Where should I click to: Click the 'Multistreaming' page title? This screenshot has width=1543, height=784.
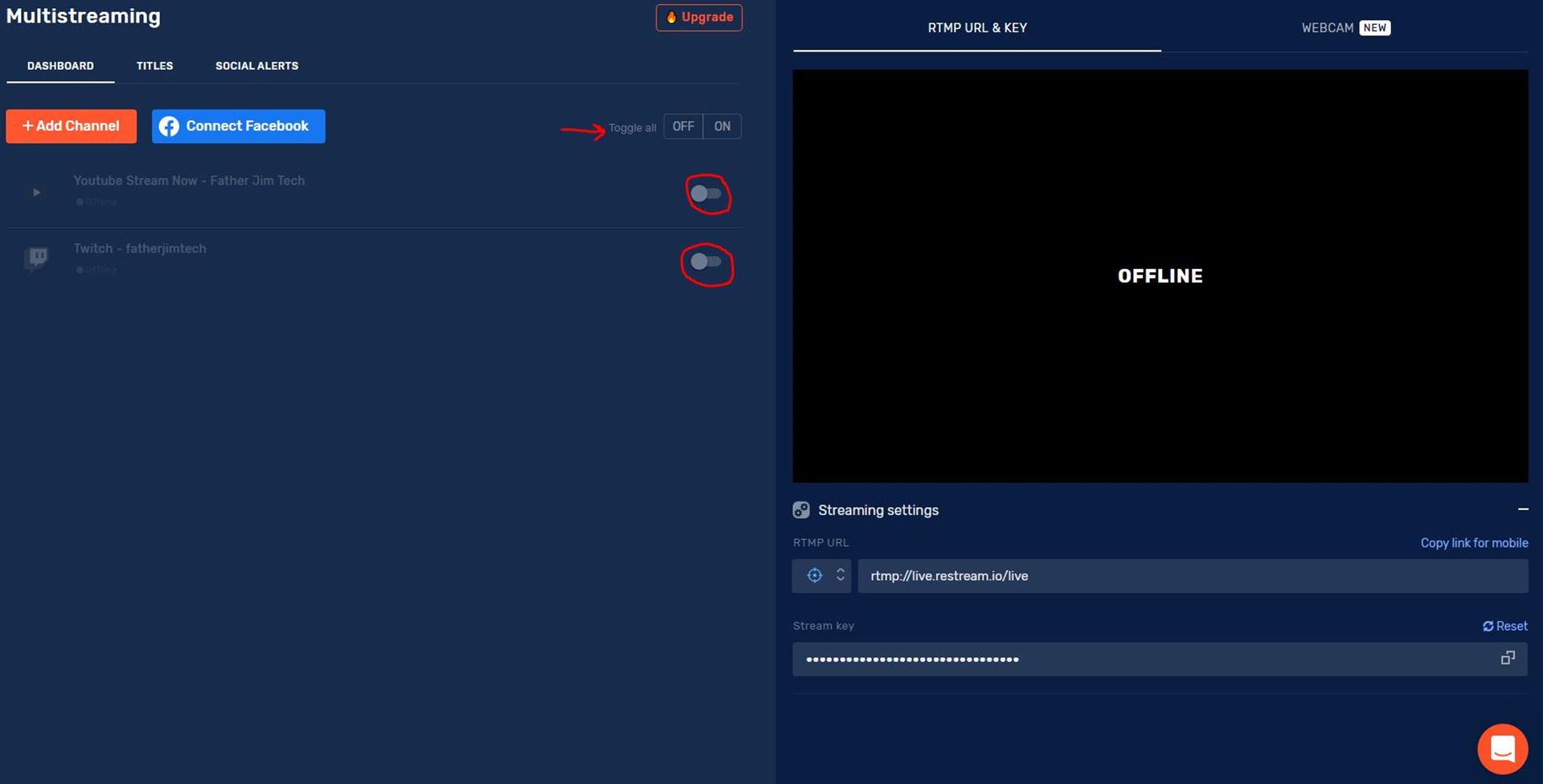[84, 16]
